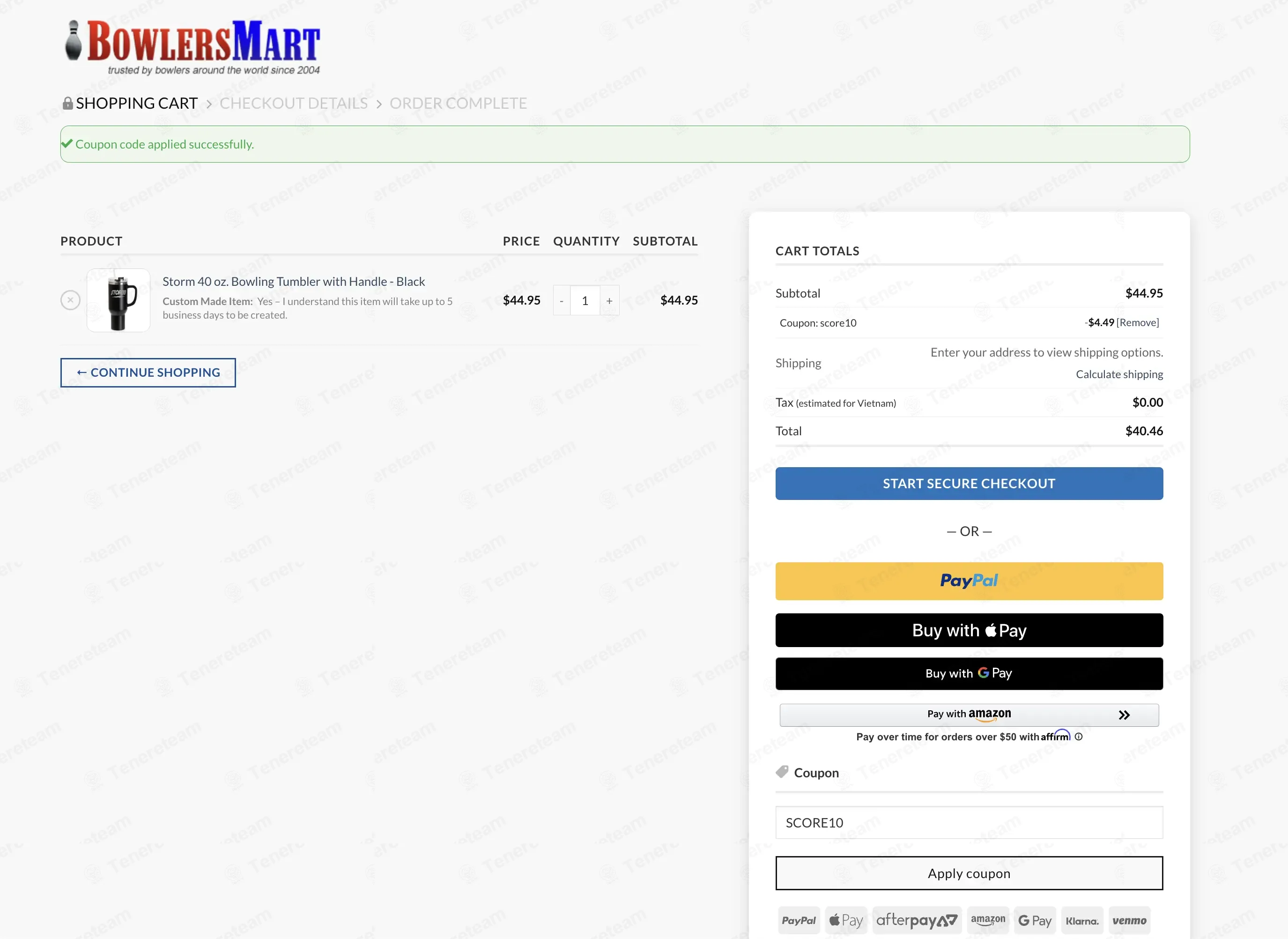Click the Venmo payment badge
This screenshot has width=1288, height=939.
(x=1130, y=920)
